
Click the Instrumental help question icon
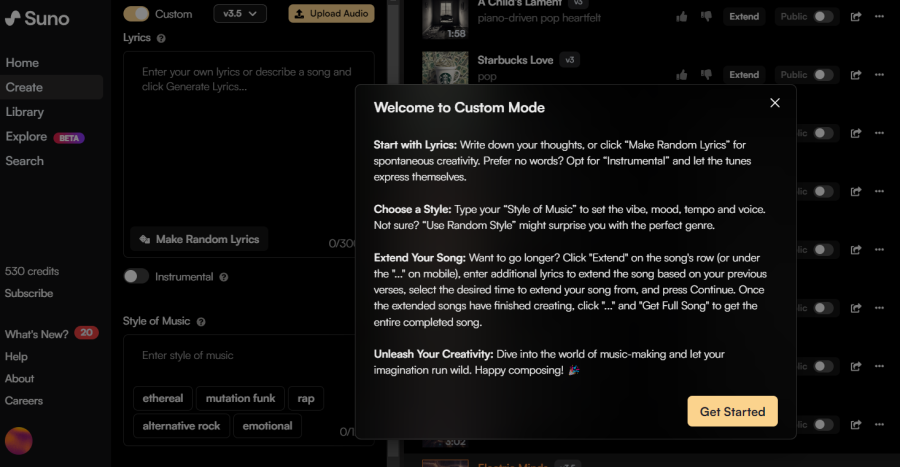click(x=224, y=277)
